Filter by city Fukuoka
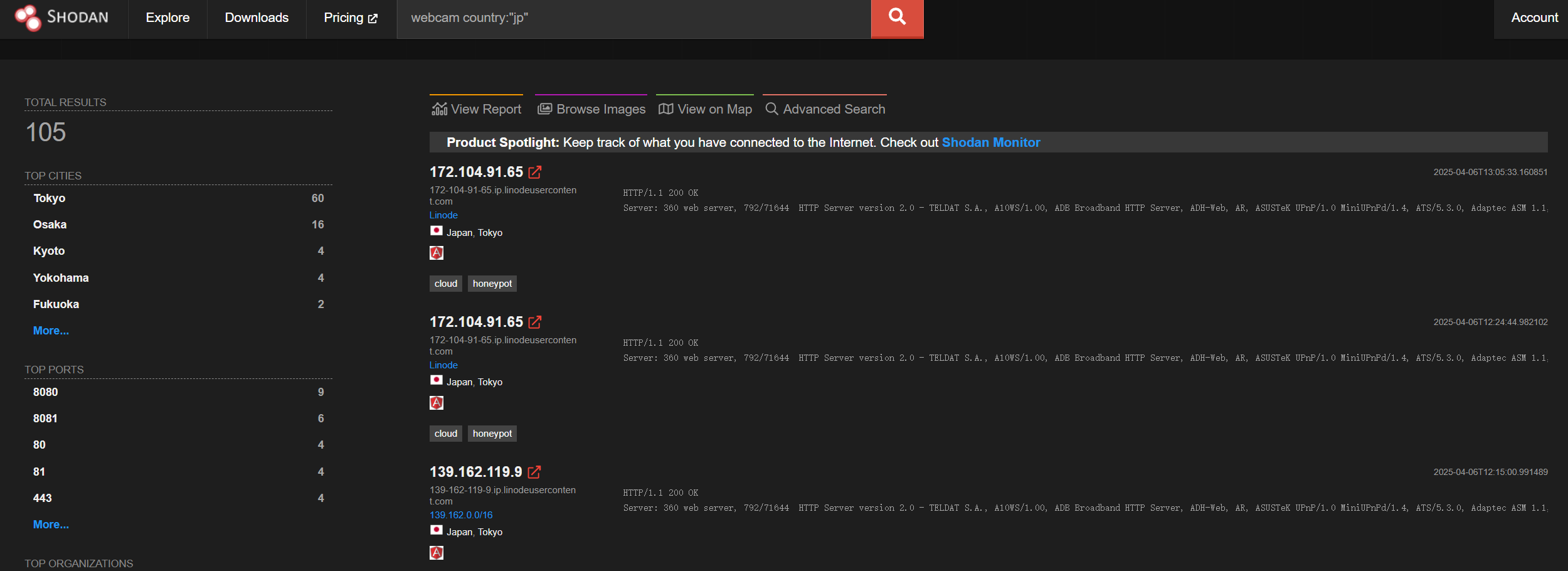Viewport: 1568px width, 571px height. point(56,304)
